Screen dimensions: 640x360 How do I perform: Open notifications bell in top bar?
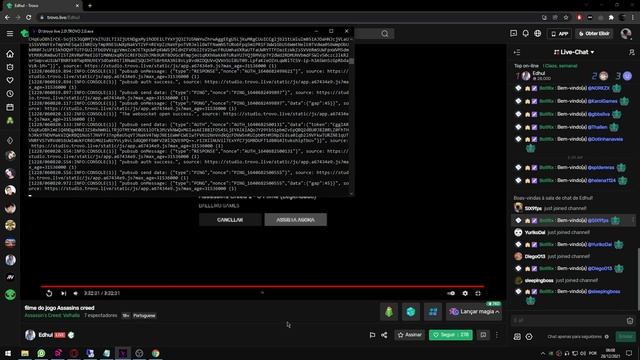click(x=526, y=33)
